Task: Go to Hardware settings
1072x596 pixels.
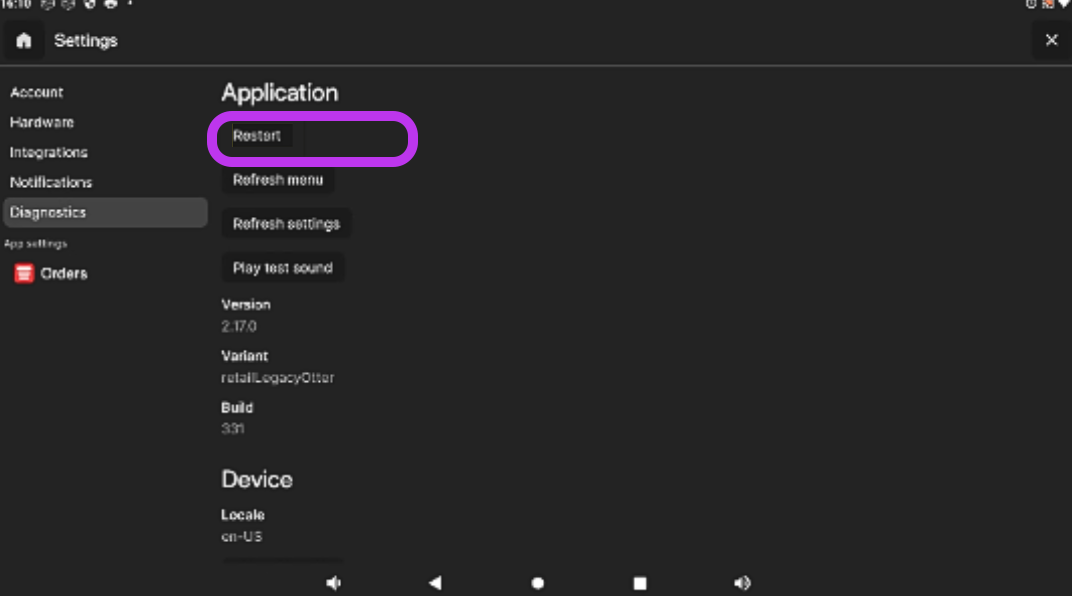Action: 42,122
